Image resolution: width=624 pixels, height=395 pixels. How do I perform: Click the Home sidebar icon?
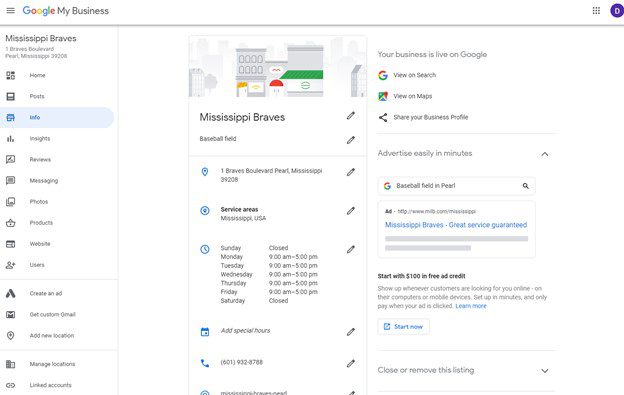(11, 75)
